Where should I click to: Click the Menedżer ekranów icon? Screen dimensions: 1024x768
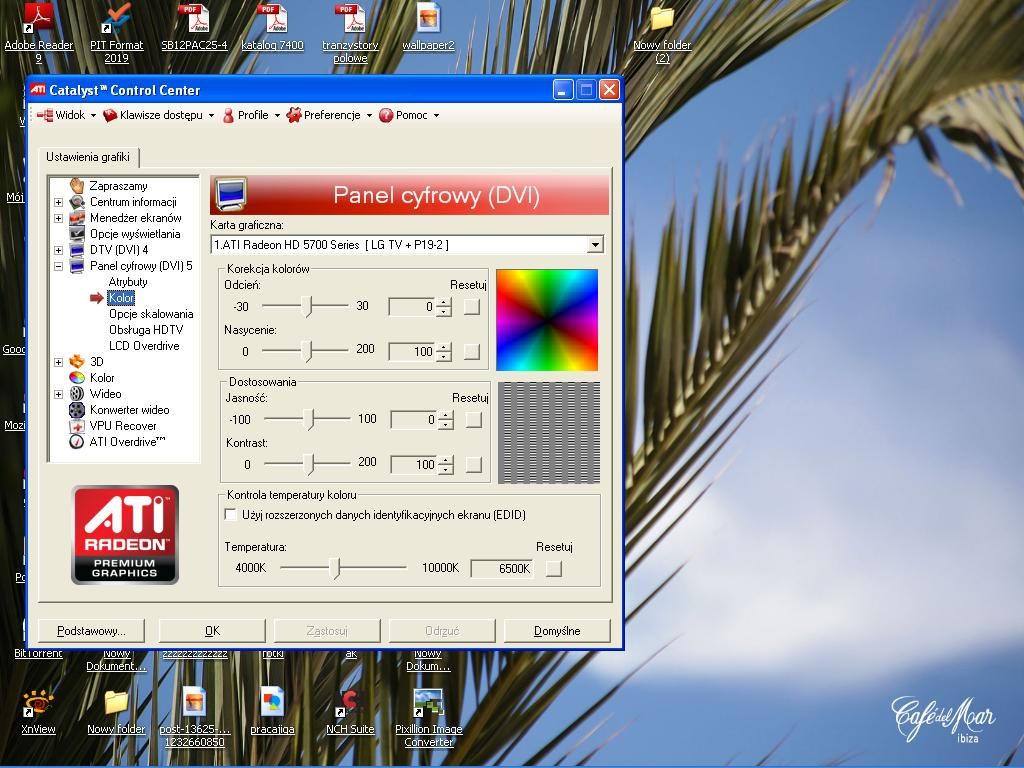coord(77,218)
